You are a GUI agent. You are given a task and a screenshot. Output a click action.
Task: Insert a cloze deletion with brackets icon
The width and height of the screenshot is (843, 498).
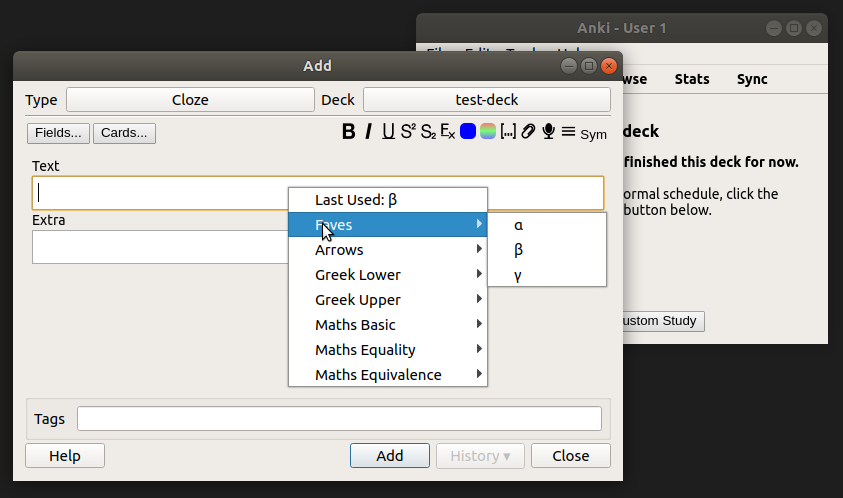[508, 131]
